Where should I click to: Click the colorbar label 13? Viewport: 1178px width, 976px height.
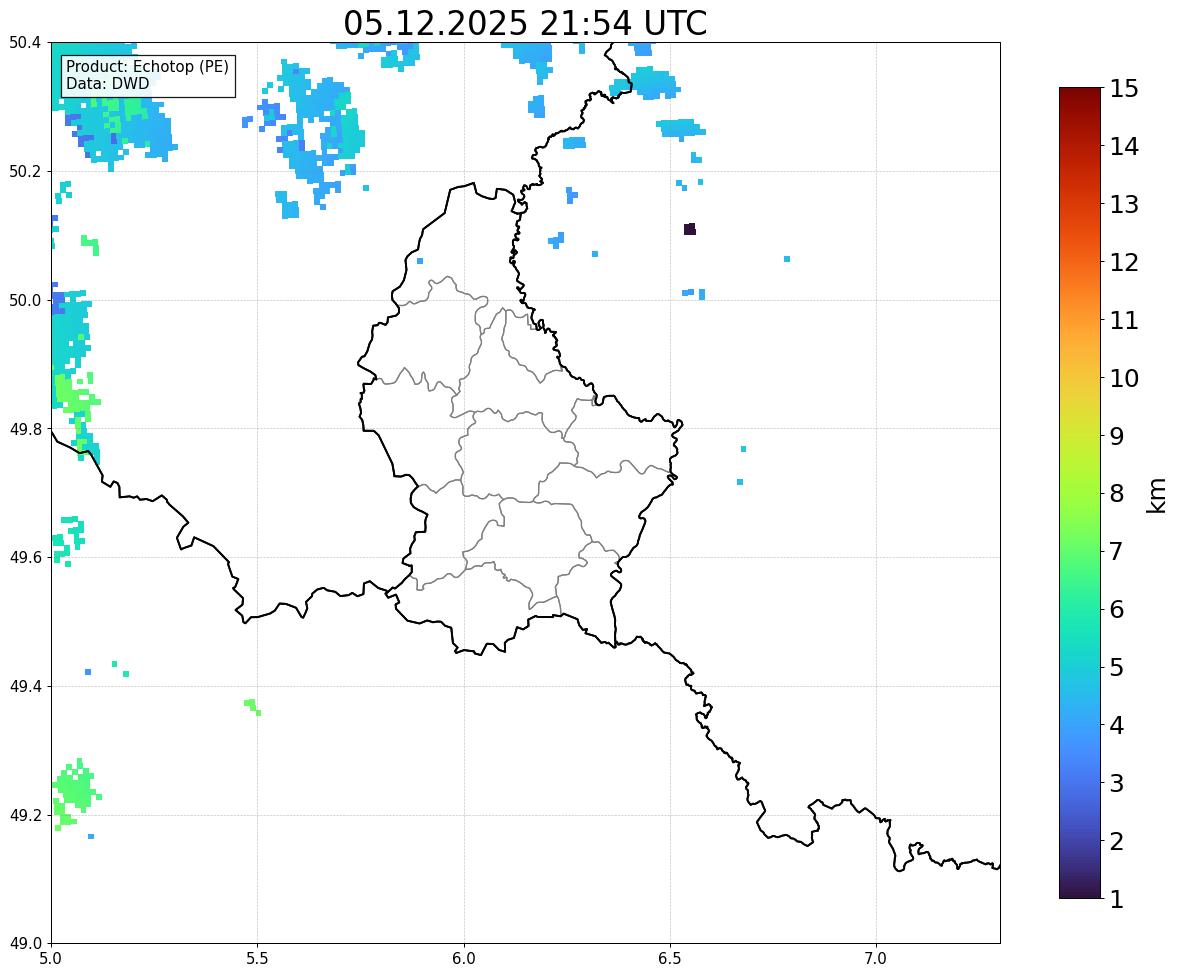[1124, 204]
